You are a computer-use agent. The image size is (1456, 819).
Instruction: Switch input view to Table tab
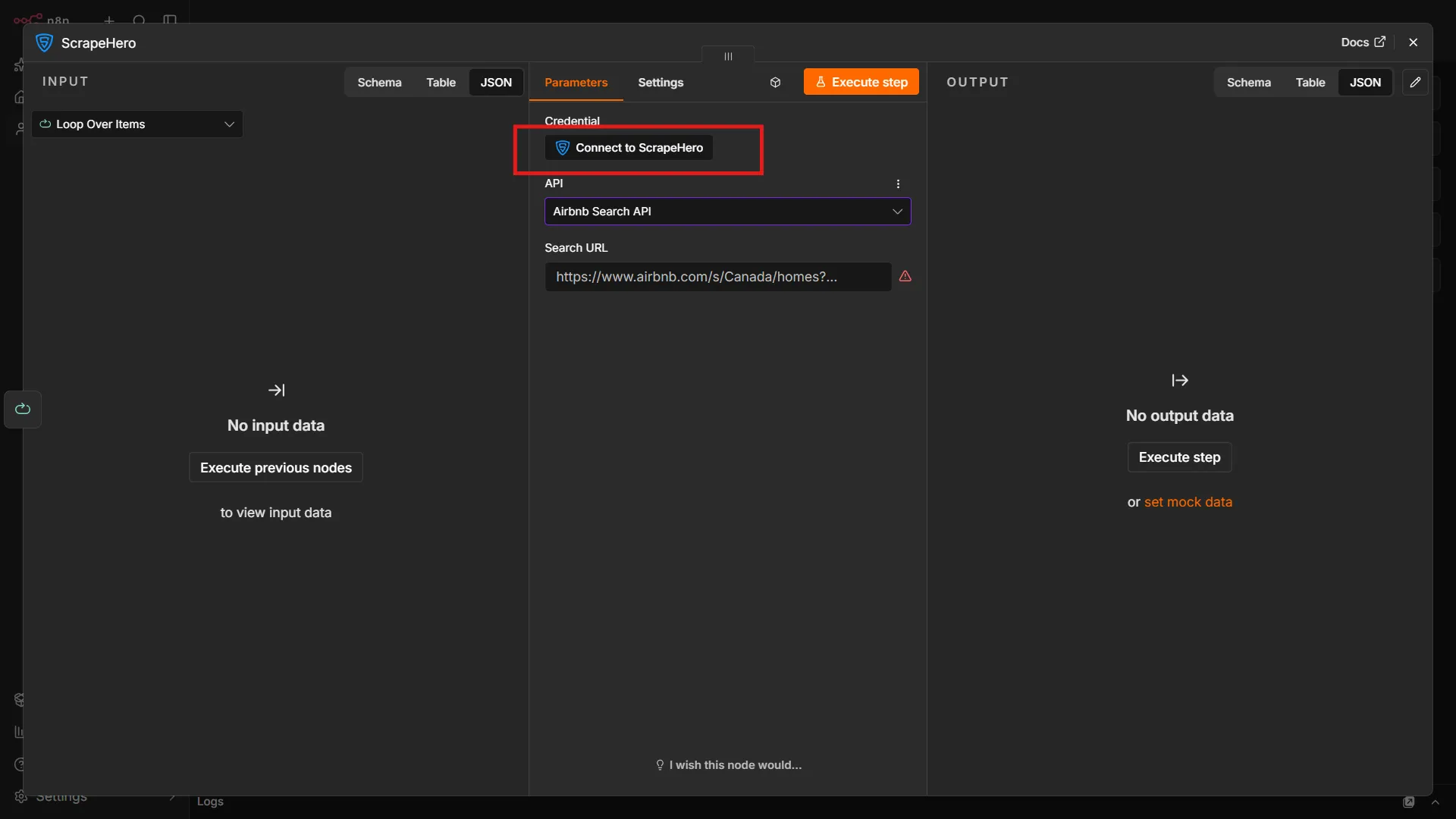(x=441, y=82)
